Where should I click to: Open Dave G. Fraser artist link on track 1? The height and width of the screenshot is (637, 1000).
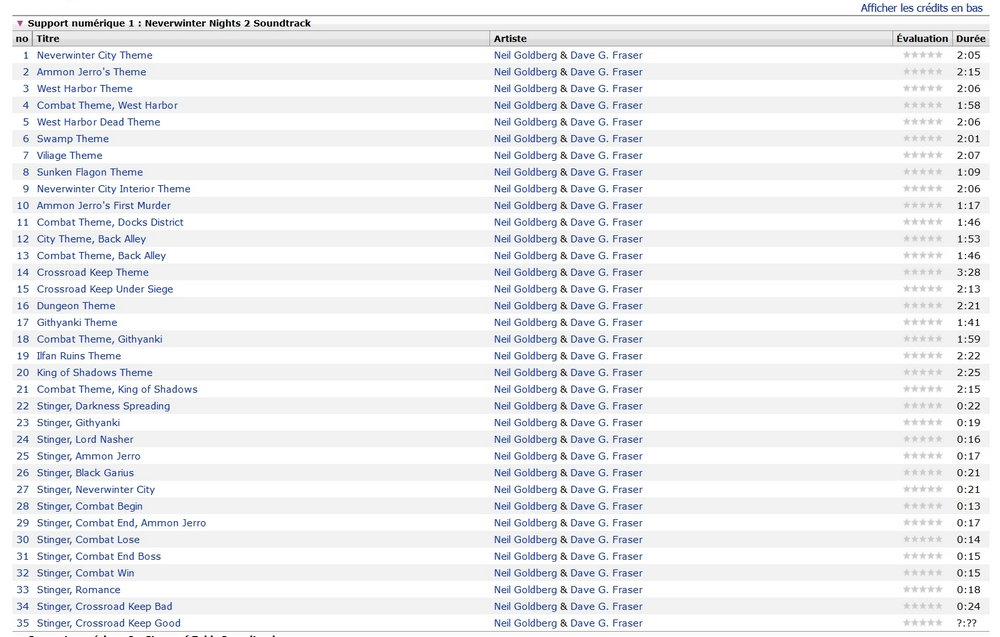click(x=607, y=55)
